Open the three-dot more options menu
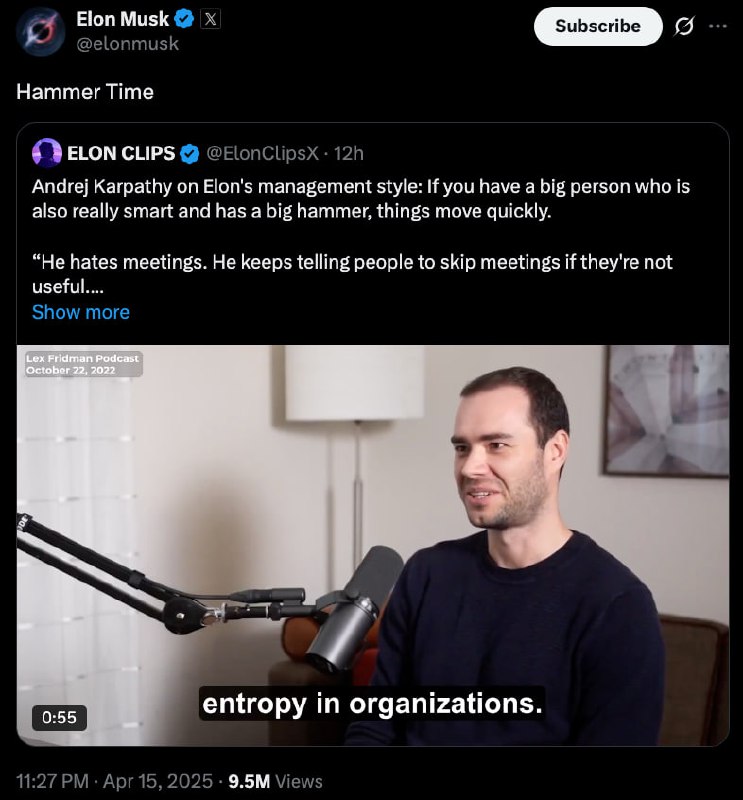 [x=718, y=26]
